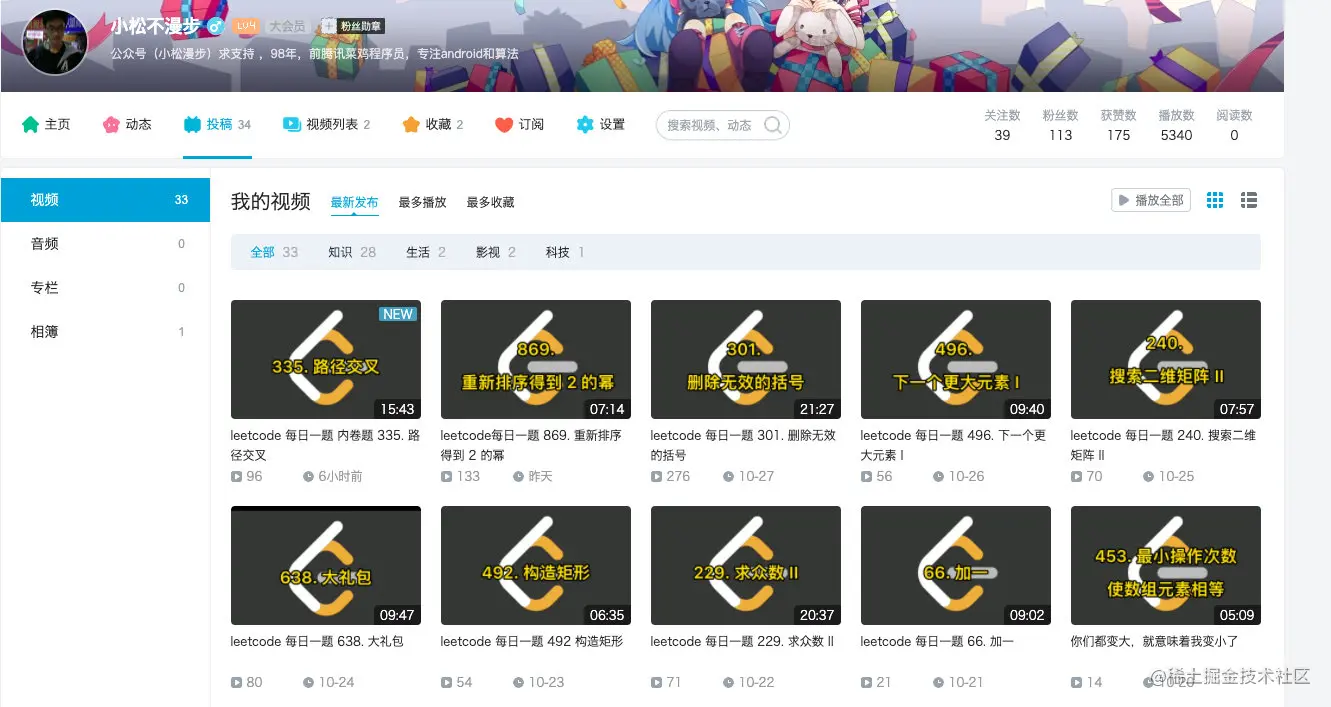Click title leetcode 每日一题 301. 删除无效的括号

coord(741,445)
